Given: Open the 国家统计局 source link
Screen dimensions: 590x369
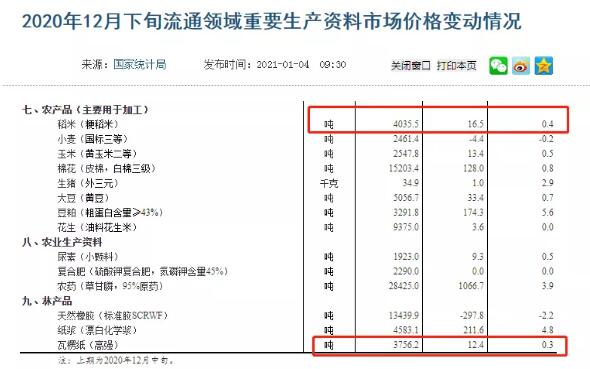Looking at the screenshot, I should point(140,65).
